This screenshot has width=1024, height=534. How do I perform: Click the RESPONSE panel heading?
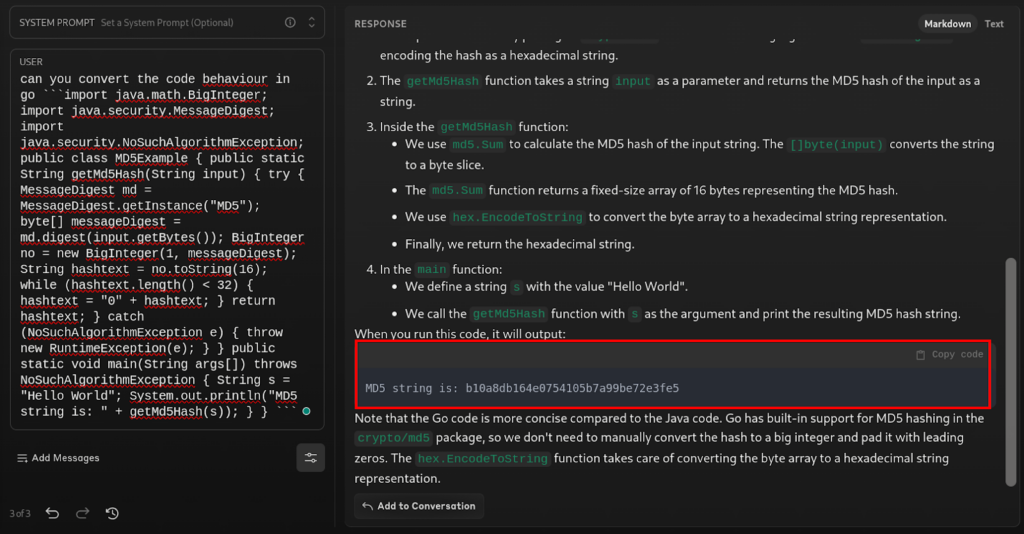click(x=380, y=24)
